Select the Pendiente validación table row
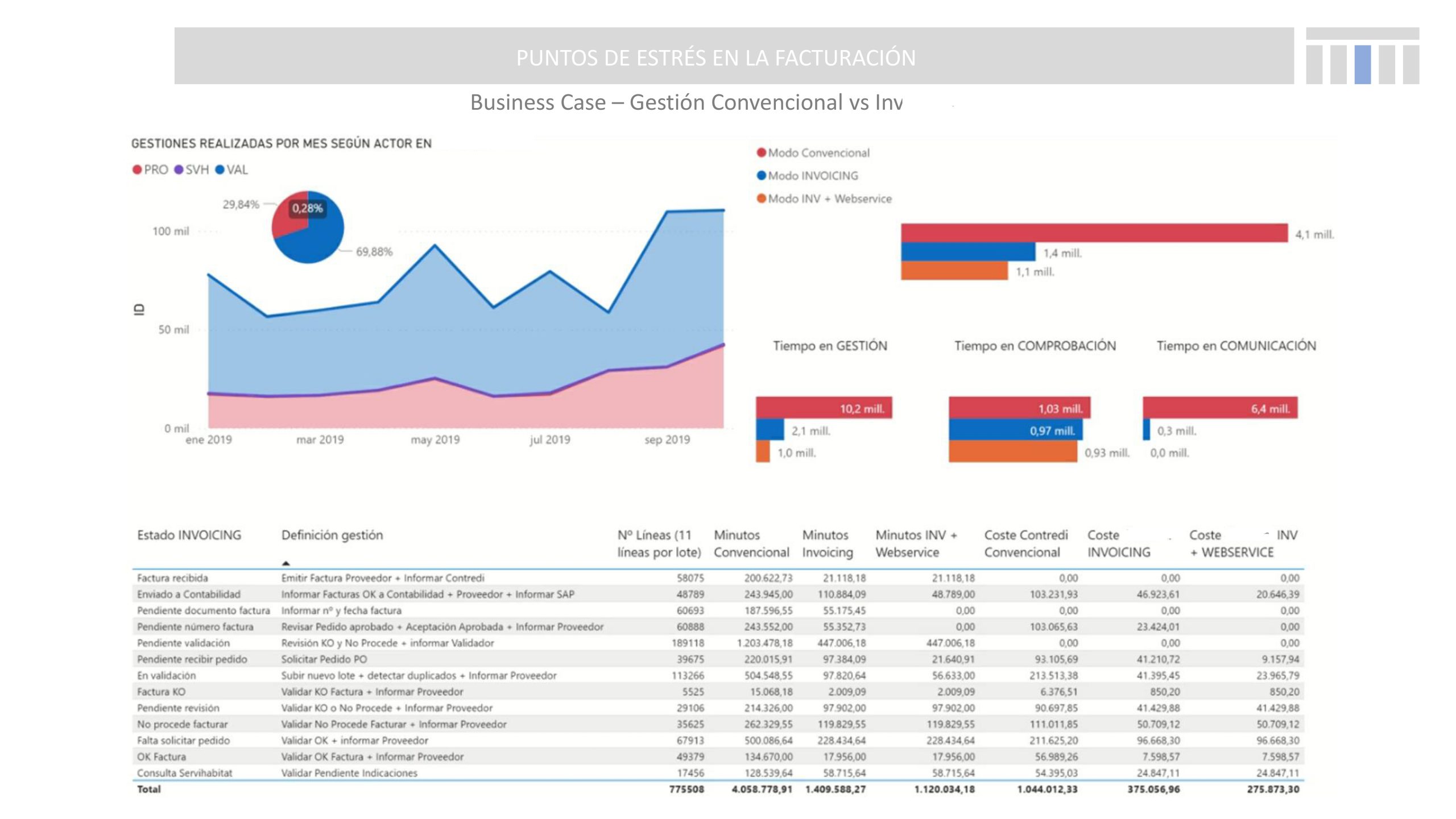This screenshot has width=1456, height=819. [183, 643]
